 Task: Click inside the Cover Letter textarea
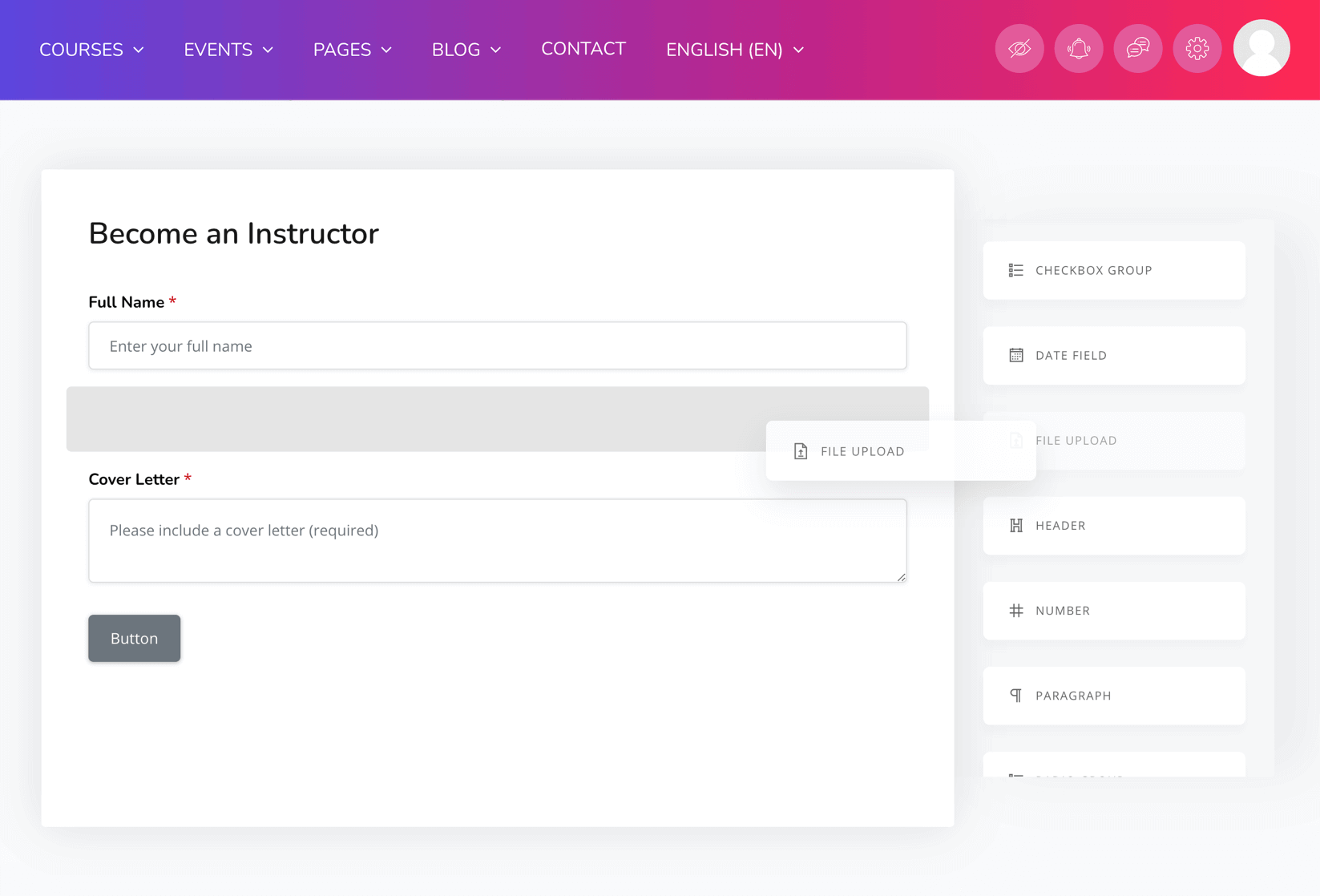coord(497,541)
